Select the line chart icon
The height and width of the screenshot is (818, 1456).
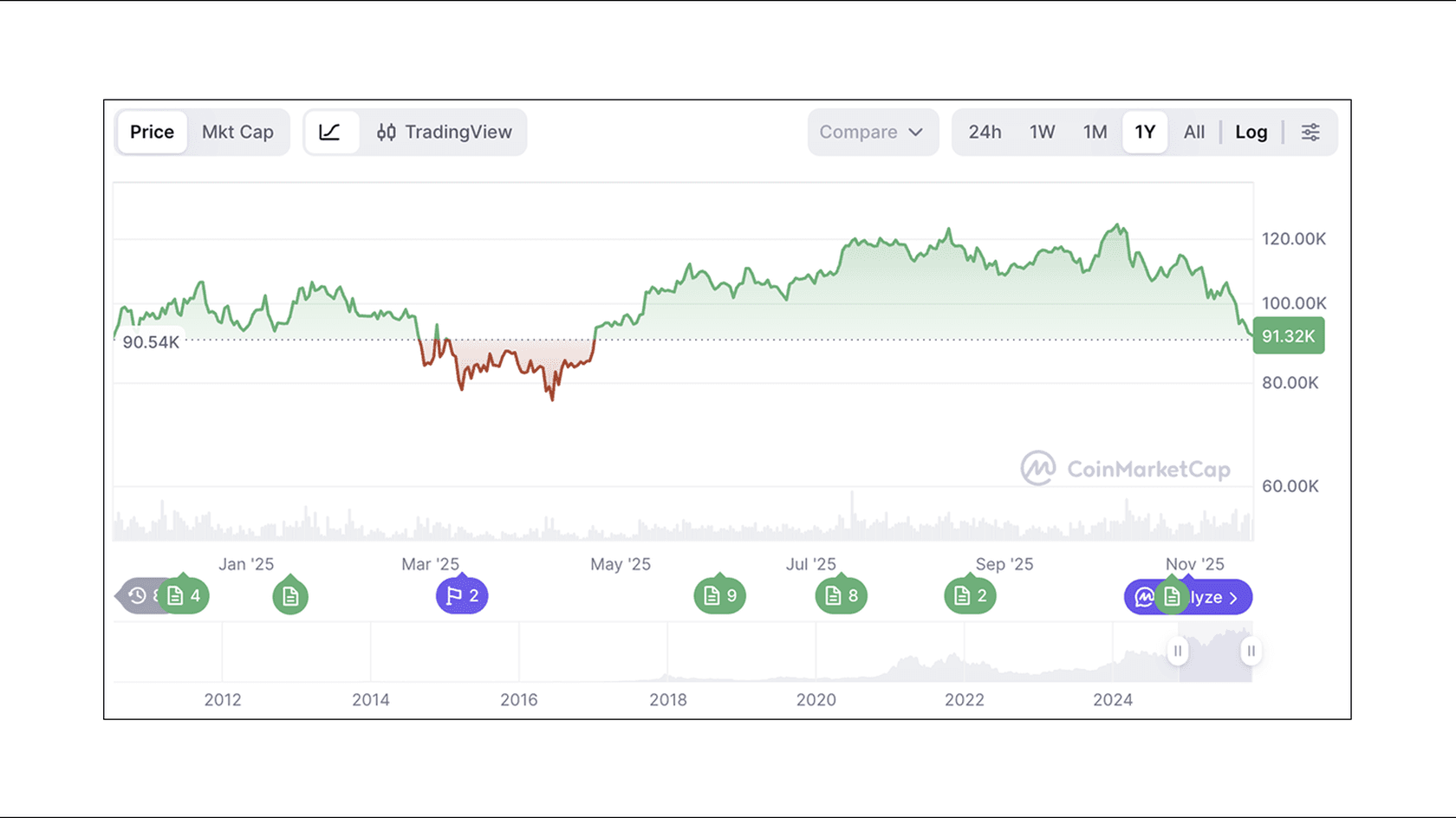[332, 132]
